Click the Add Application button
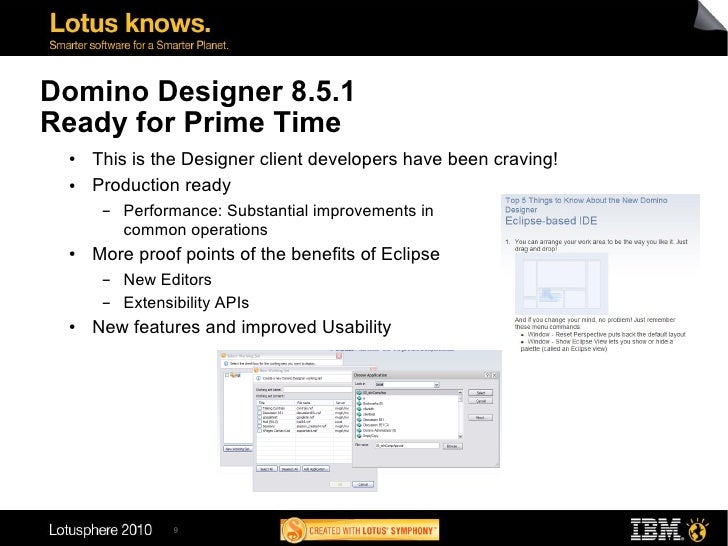The image size is (728, 546). 316,469
